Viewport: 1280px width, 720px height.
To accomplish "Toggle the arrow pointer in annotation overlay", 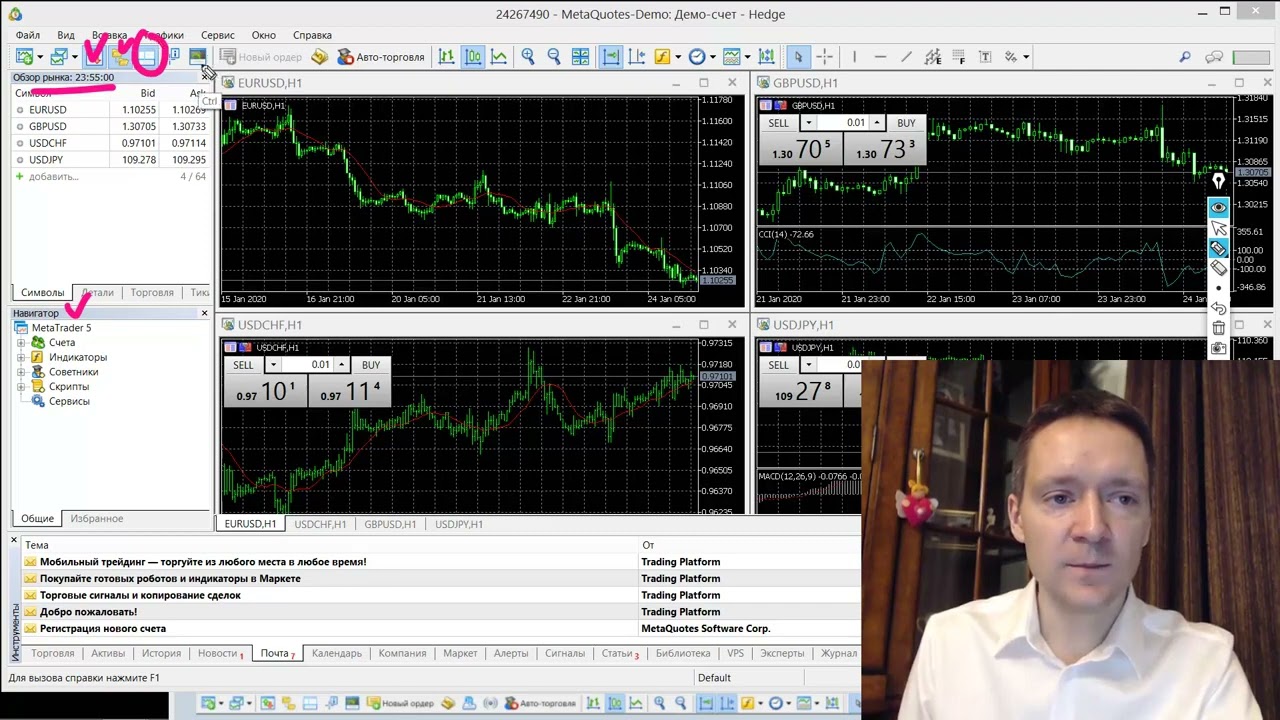I will pos(1218,228).
